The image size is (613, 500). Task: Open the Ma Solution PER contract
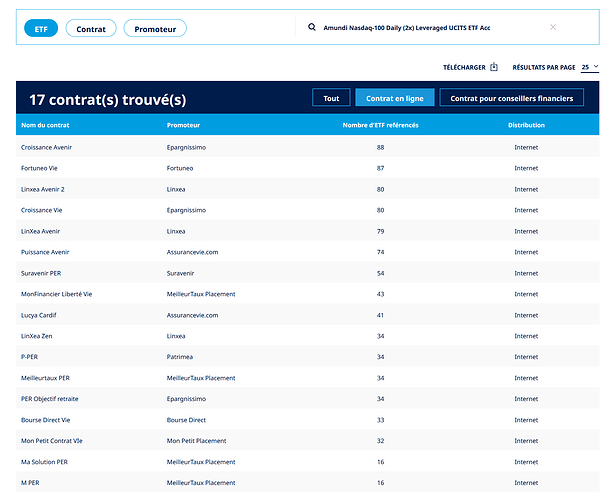(44, 462)
